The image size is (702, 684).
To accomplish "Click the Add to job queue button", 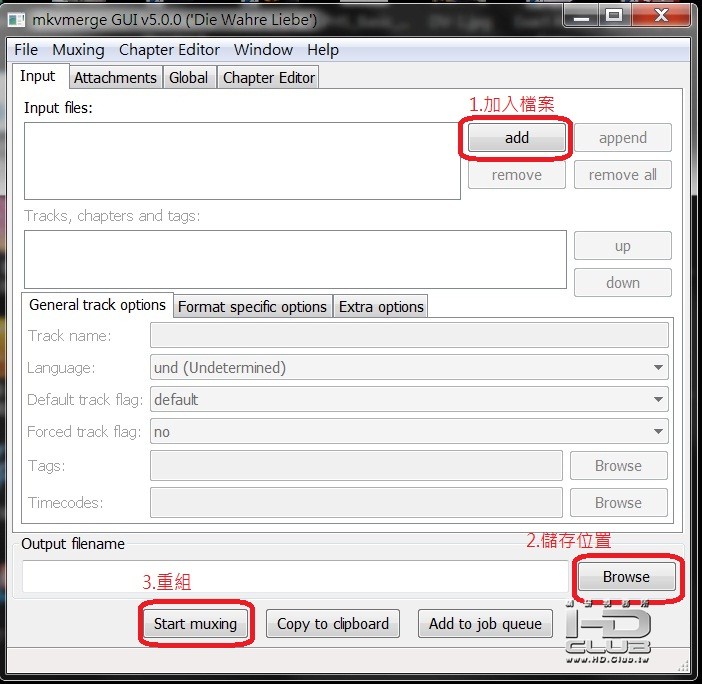I will 485,623.
